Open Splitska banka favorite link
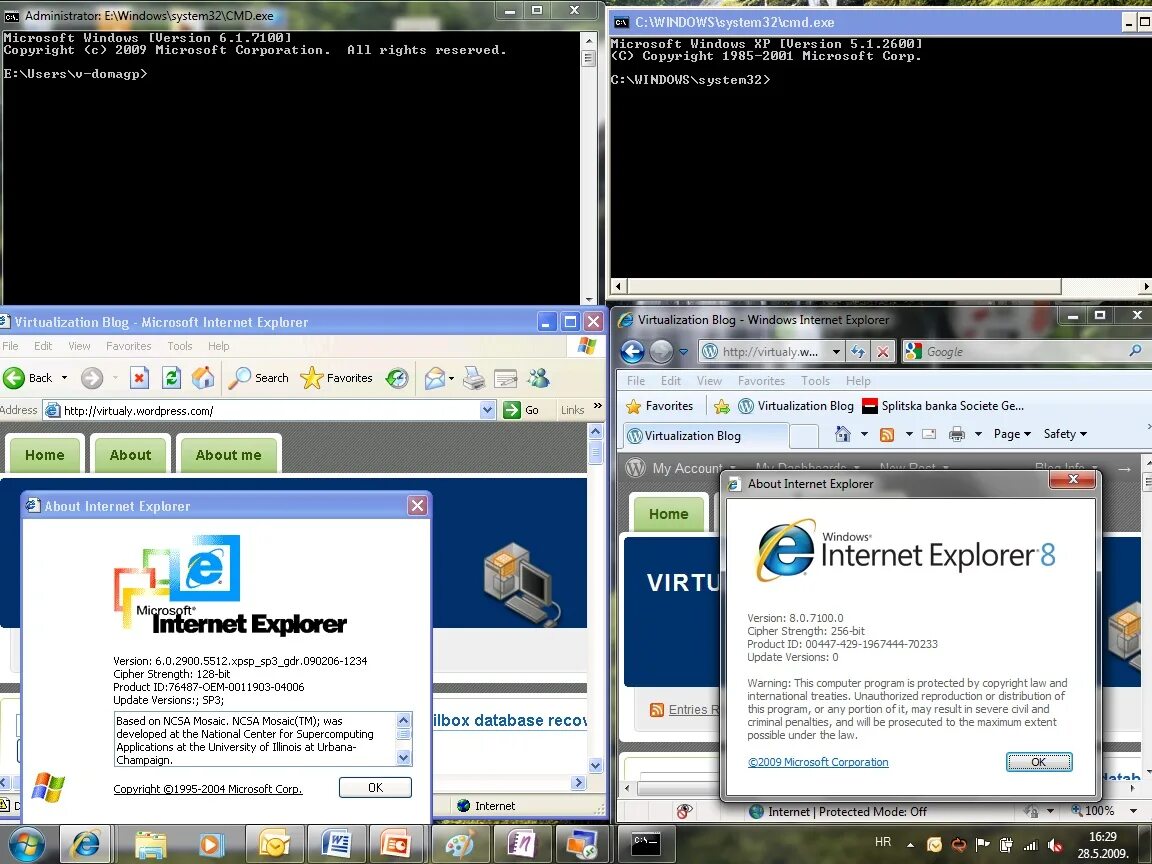The image size is (1152, 864). tap(943, 406)
